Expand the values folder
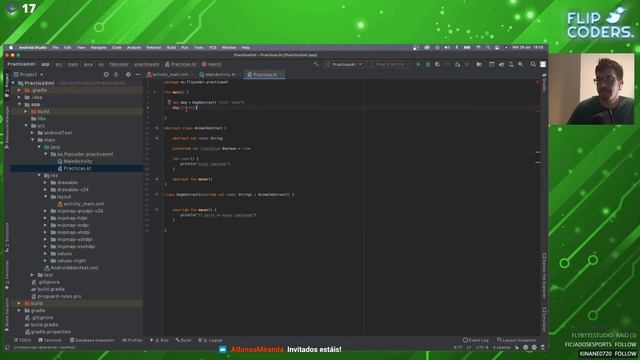This screenshot has width=640, height=360. coord(46,253)
